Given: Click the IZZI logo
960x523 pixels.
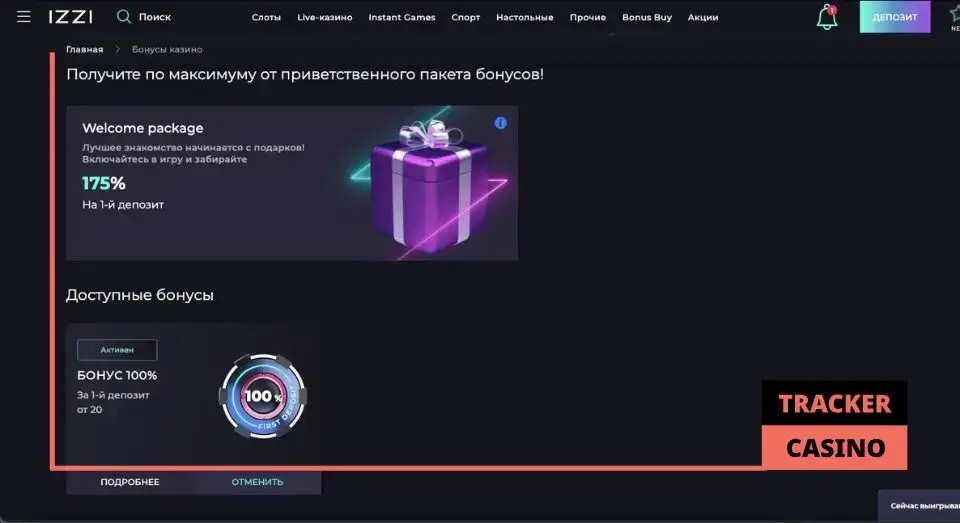Looking at the screenshot, I should [x=71, y=17].
